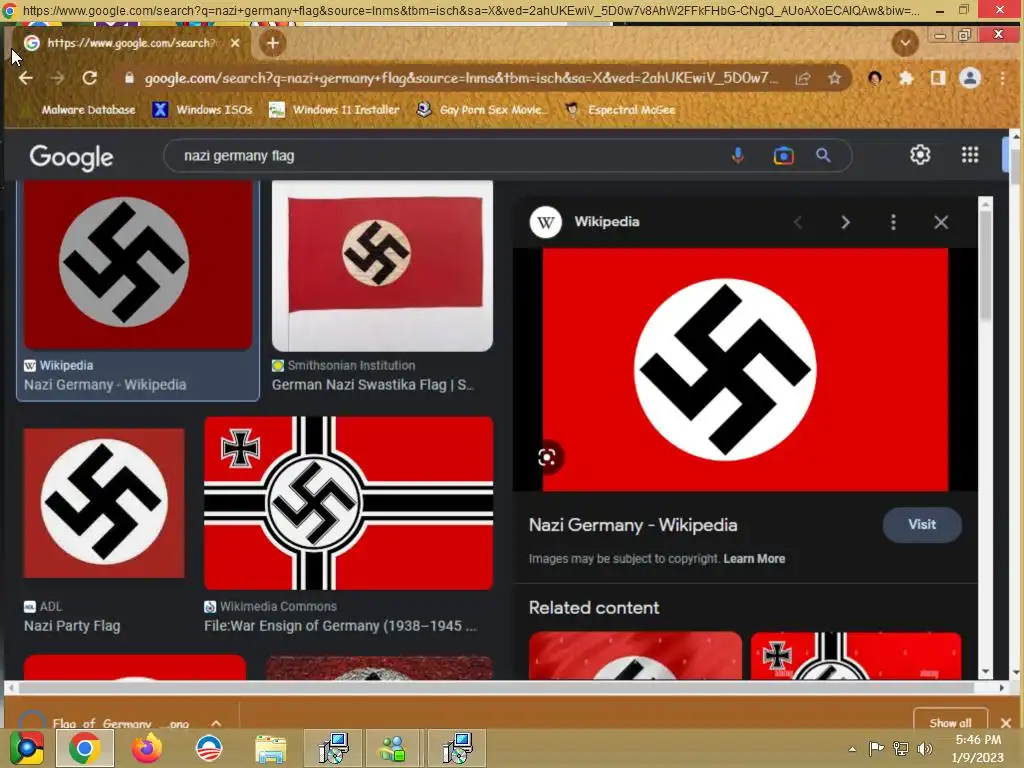Open Firefox from the taskbar
Image resolution: width=1024 pixels, height=768 pixels.
(x=147, y=748)
